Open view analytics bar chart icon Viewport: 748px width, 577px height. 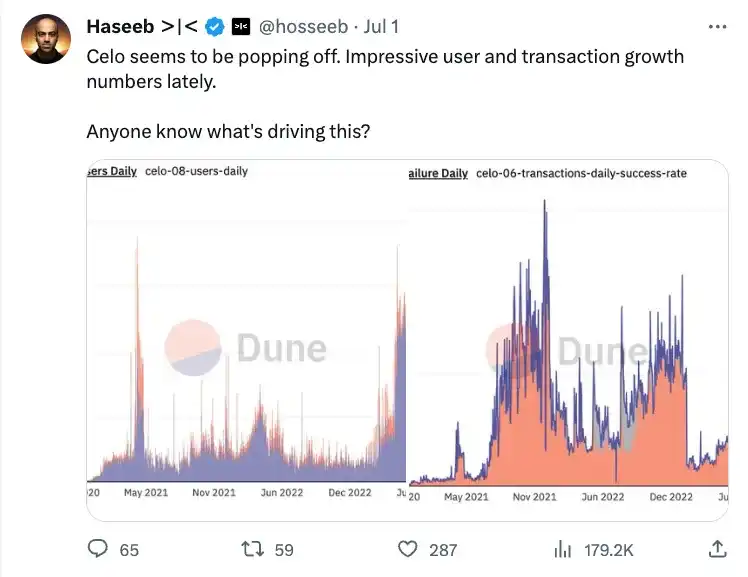(563, 549)
